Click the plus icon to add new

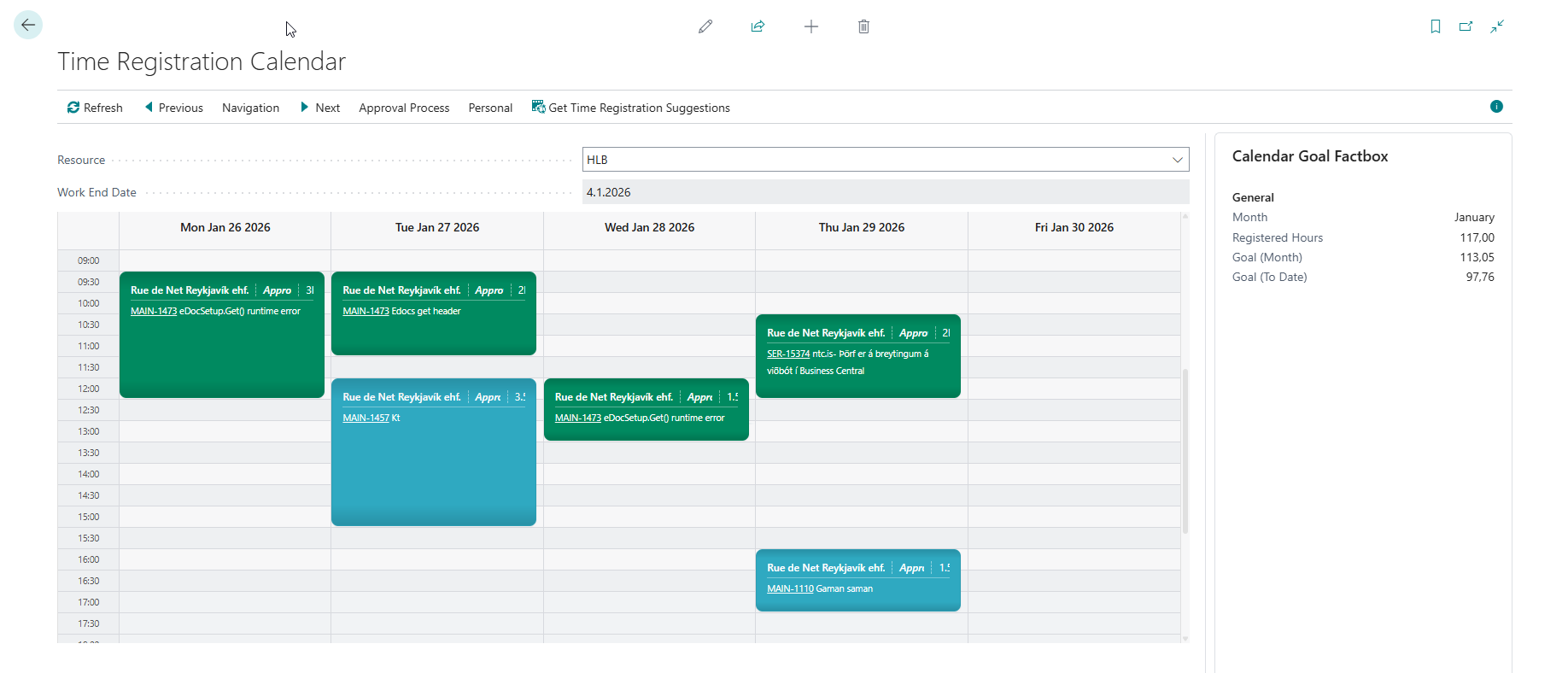811,26
